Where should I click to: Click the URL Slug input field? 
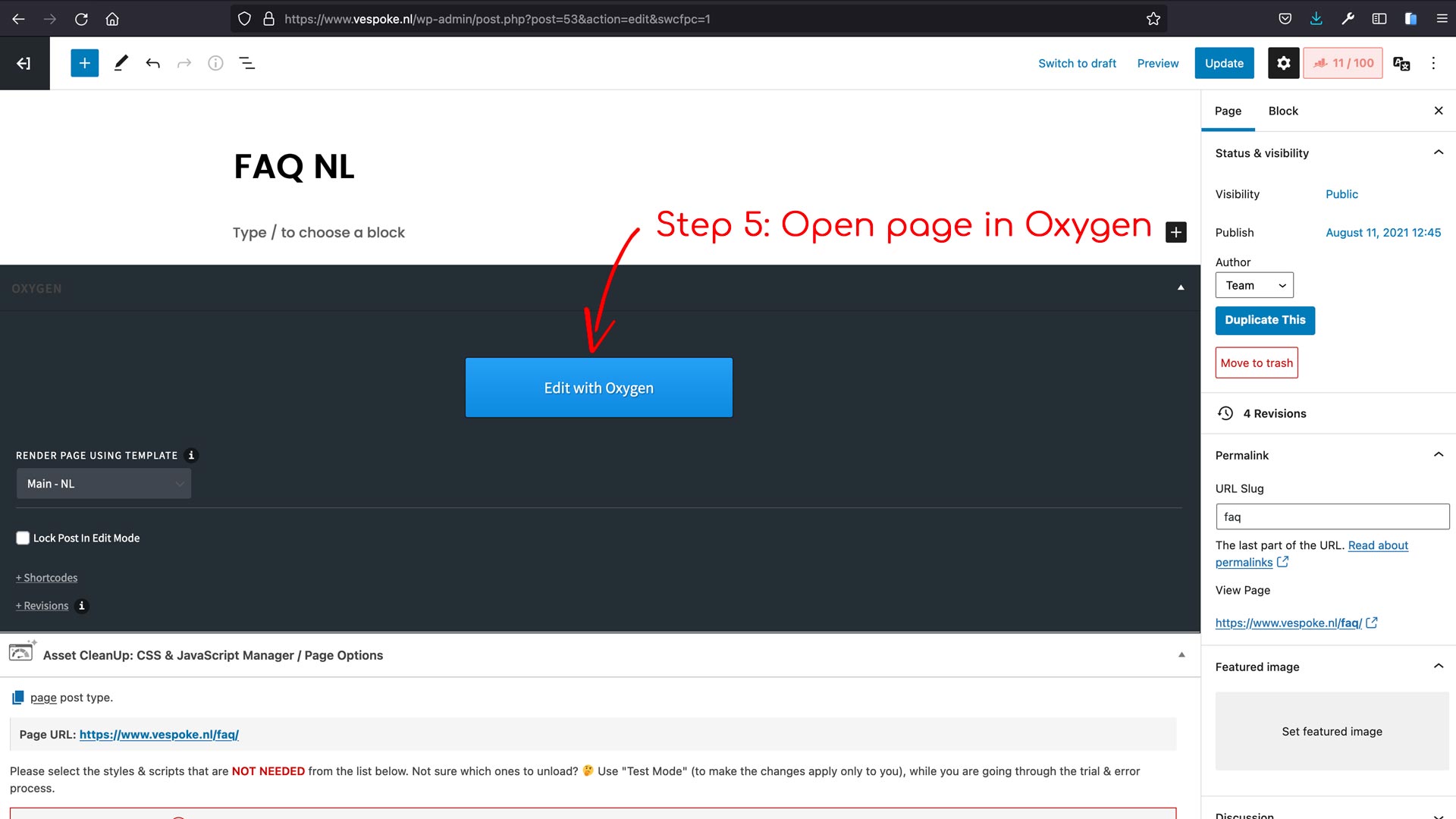tap(1332, 516)
